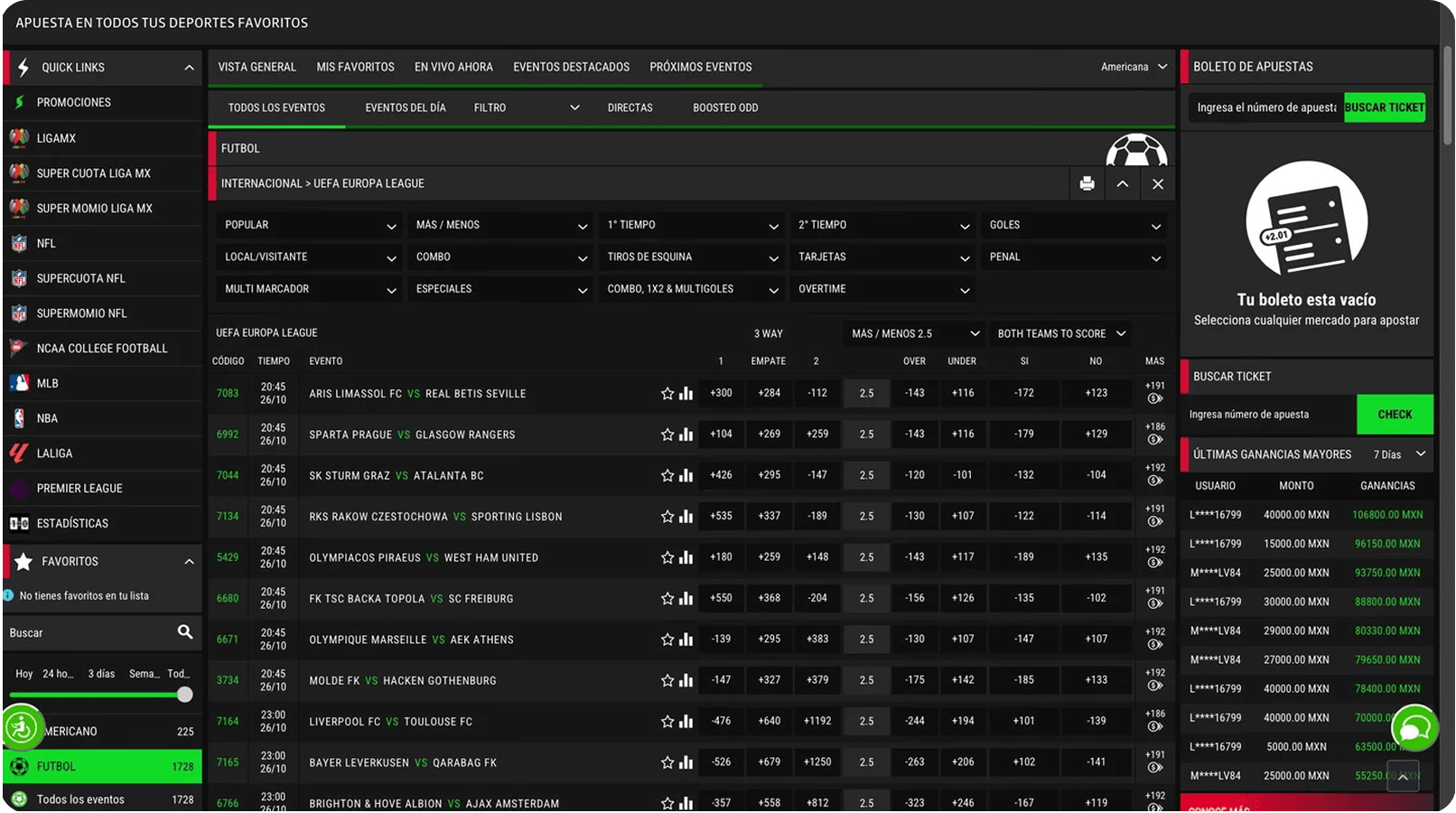Close the UEFA Europa League panel
The height and width of the screenshot is (813, 1456).
tap(1158, 183)
